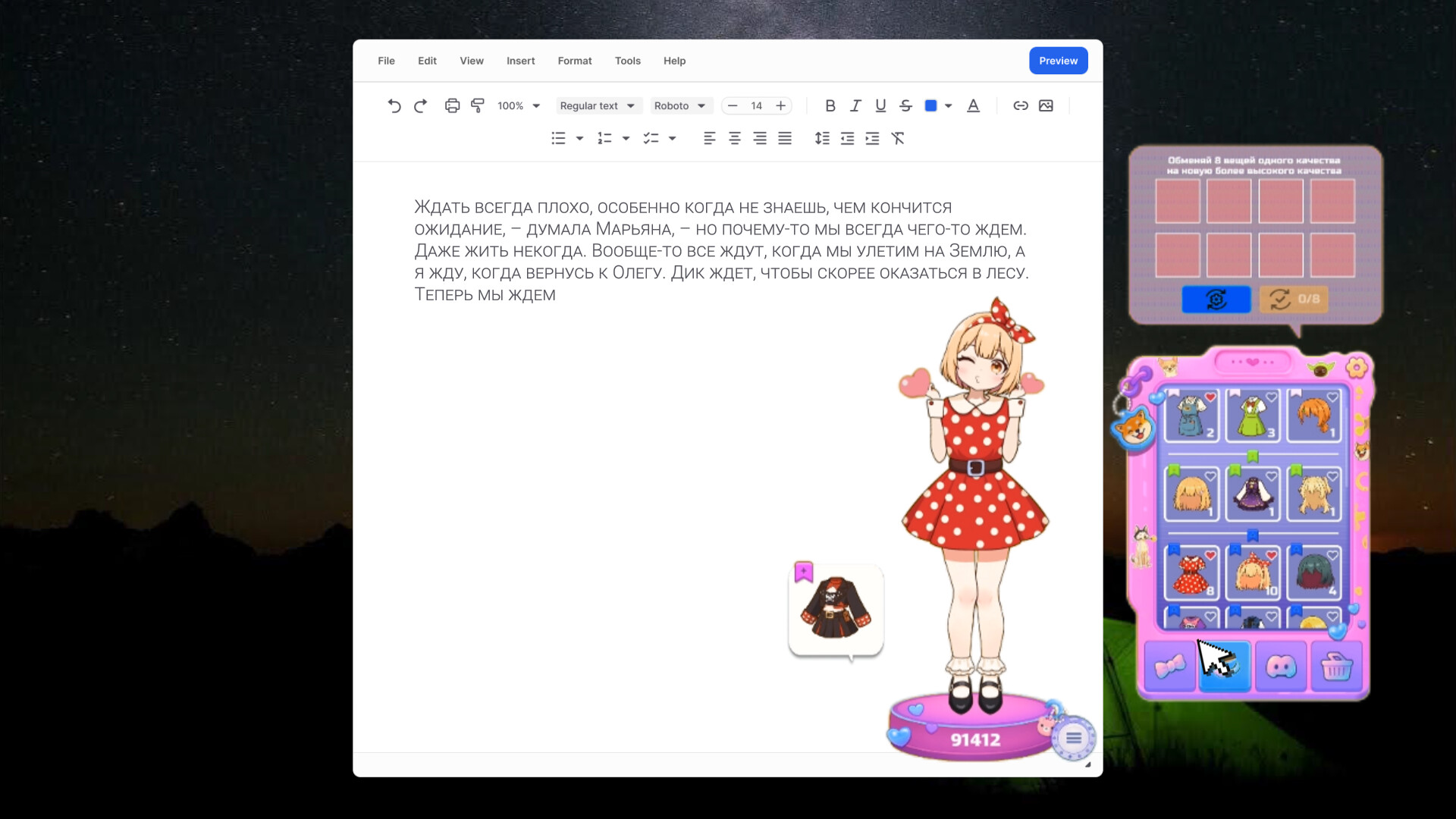Unfavorite the red polka dot dress
The height and width of the screenshot is (819, 1456).
click(1210, 555)
